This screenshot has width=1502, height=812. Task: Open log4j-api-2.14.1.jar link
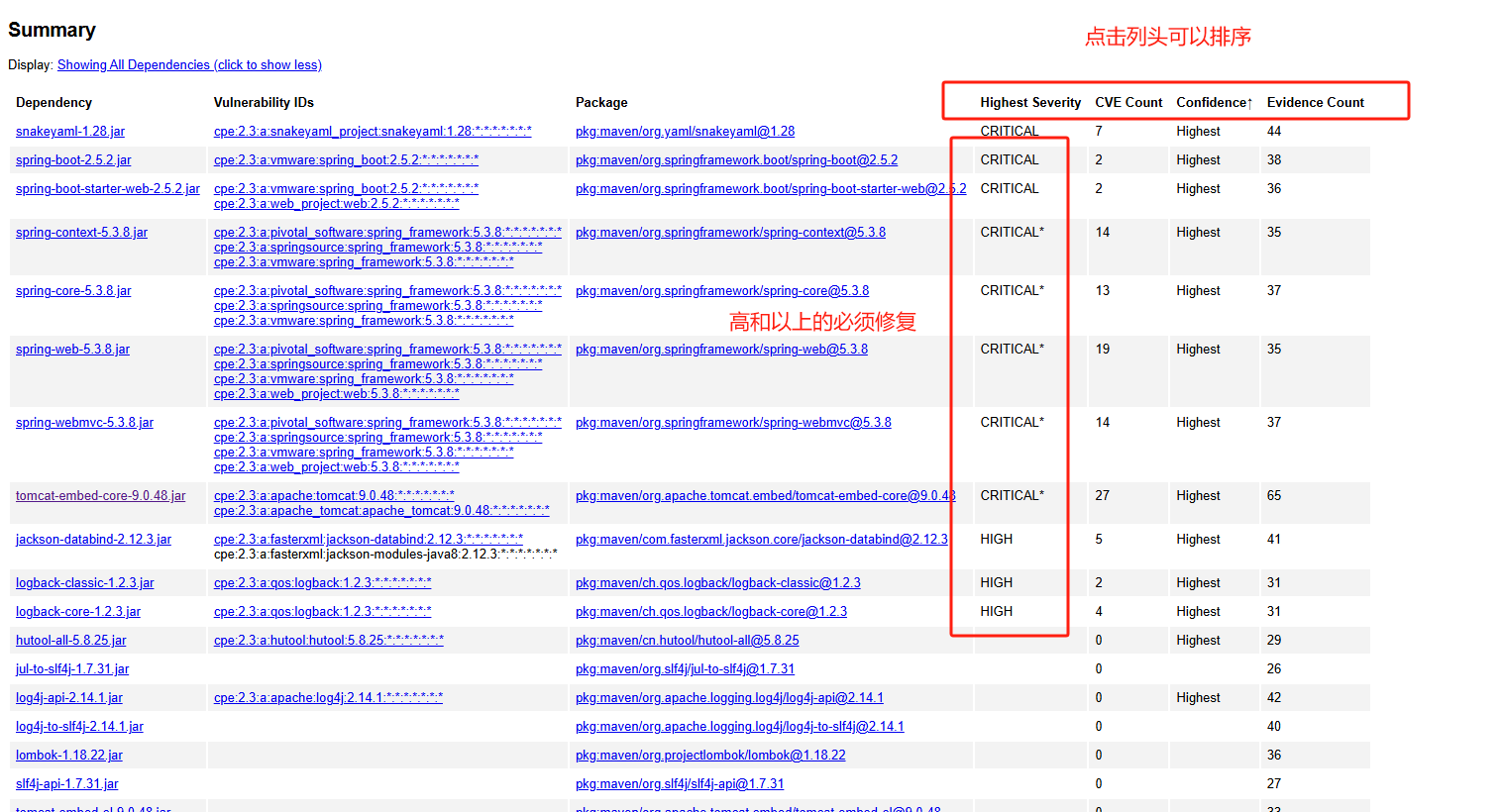[x=69, y=698]
